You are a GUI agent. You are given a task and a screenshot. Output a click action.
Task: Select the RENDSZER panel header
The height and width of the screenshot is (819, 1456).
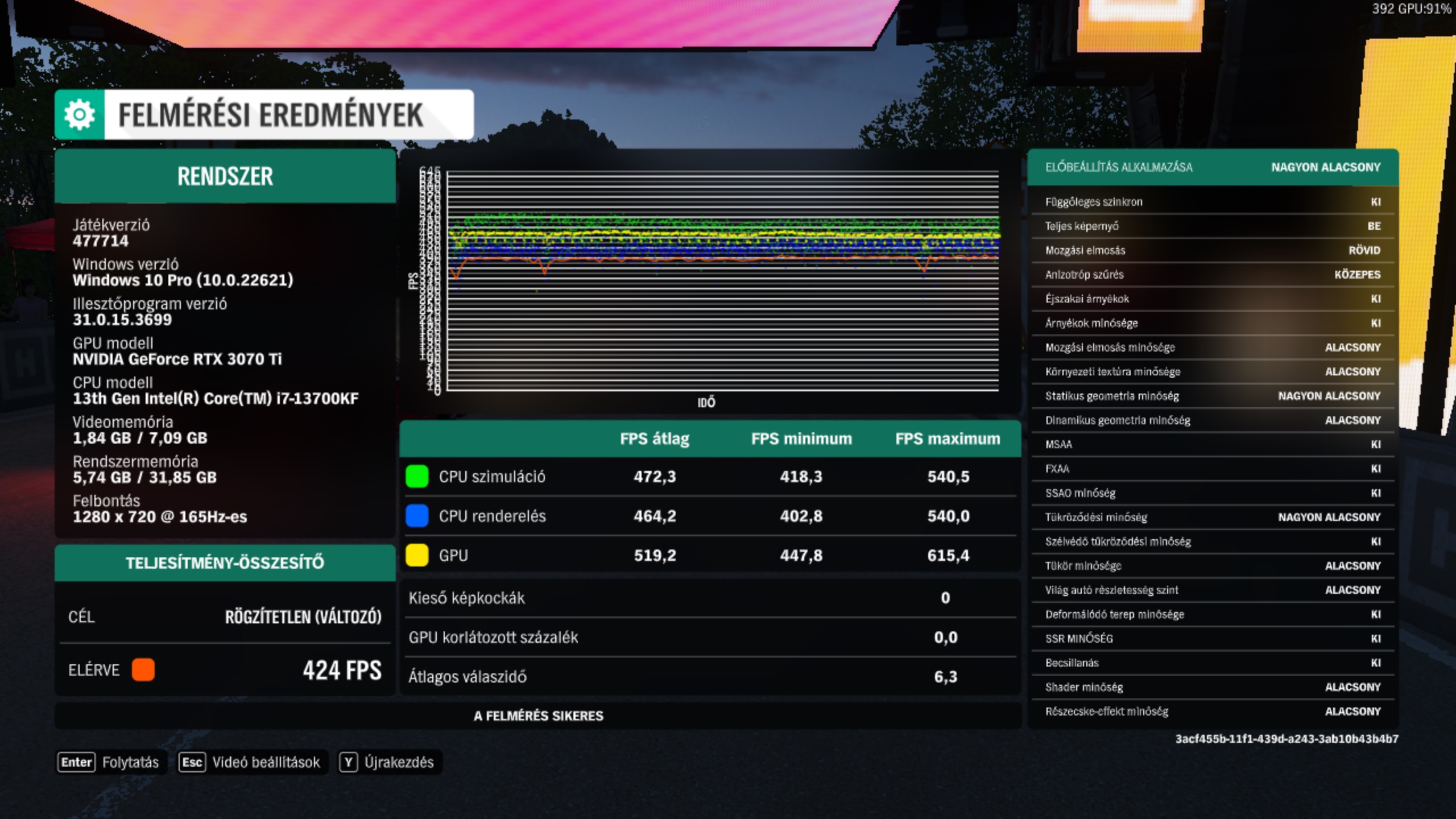[225, 176]
